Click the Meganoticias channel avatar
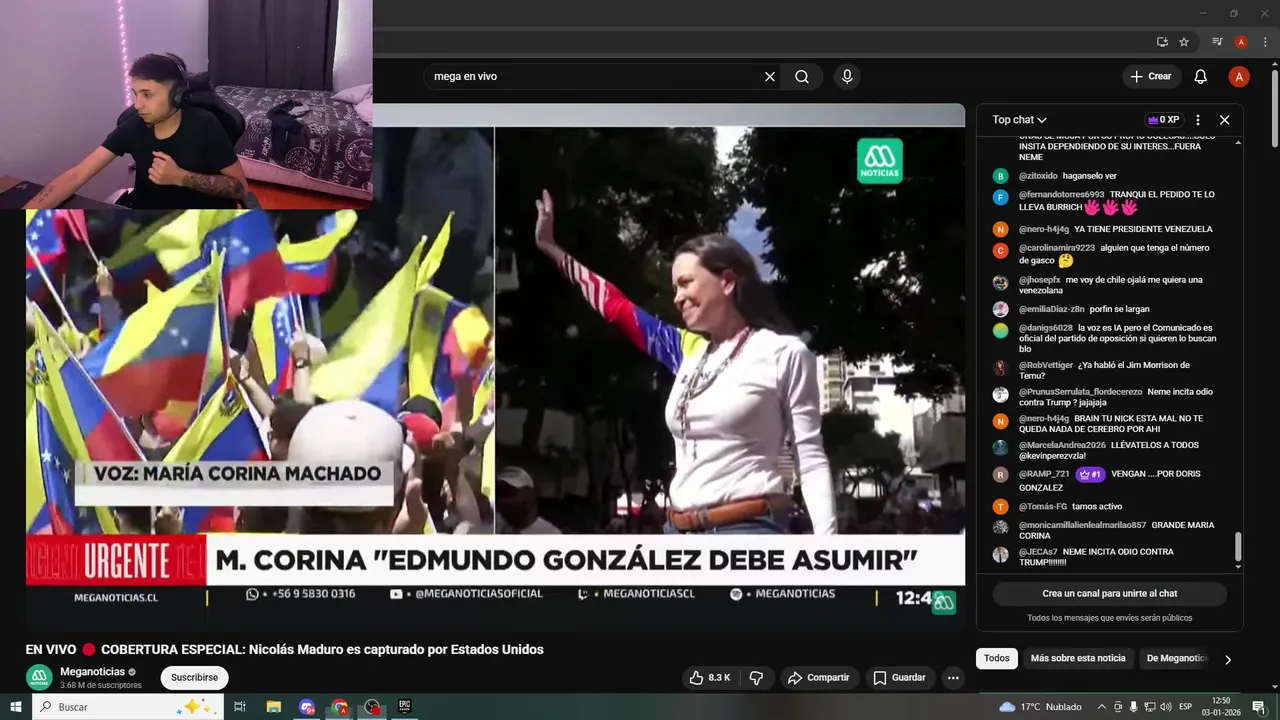 tap(39, 677)
